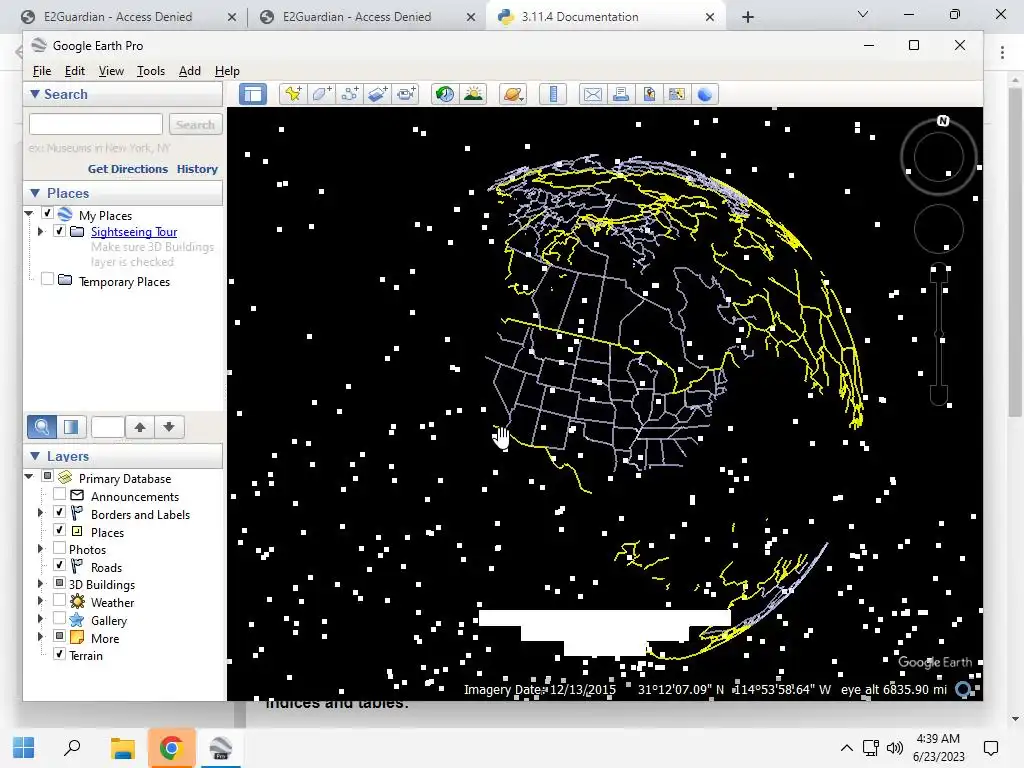Open search History link
Screen dimensions: 1024x768
click(197, 168)
